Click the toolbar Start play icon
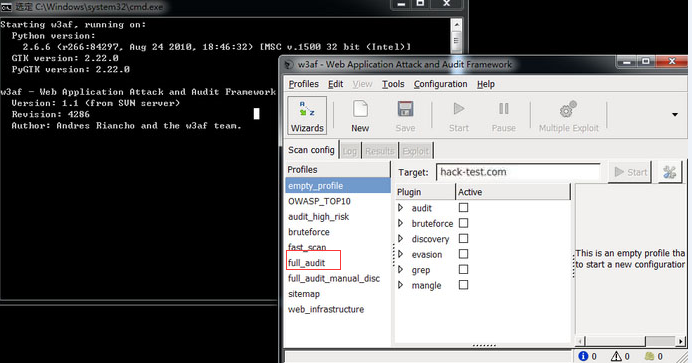The height and width of the screenshot is (363, 692). [x=459, y=109]
